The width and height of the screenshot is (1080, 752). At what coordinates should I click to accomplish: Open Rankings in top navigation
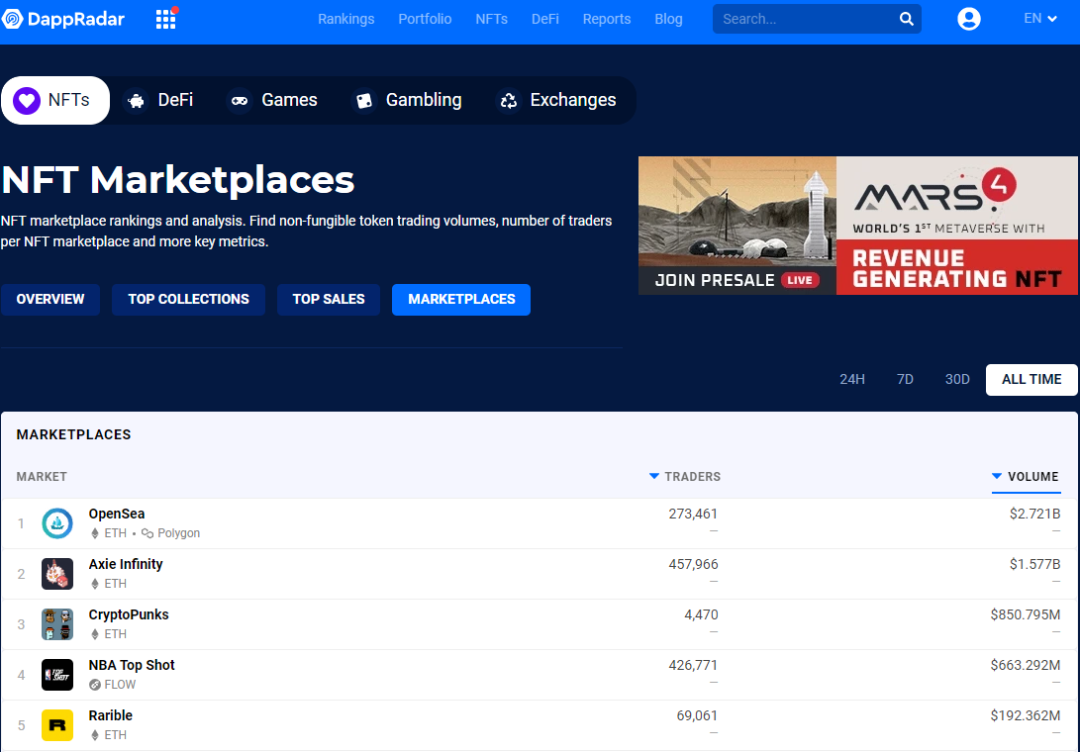[x=346, y=19]
